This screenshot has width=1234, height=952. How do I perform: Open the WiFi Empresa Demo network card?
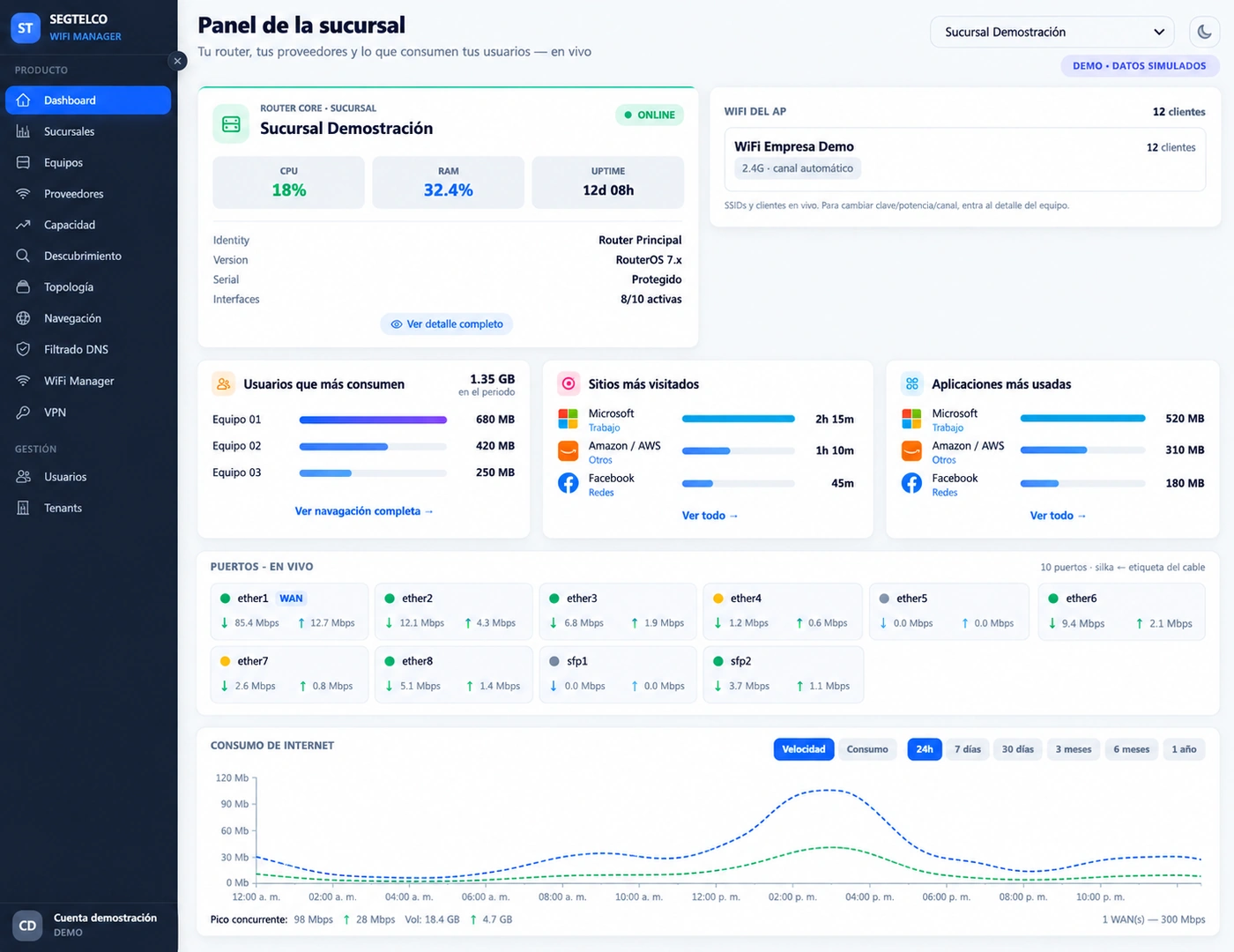[965, 160]
